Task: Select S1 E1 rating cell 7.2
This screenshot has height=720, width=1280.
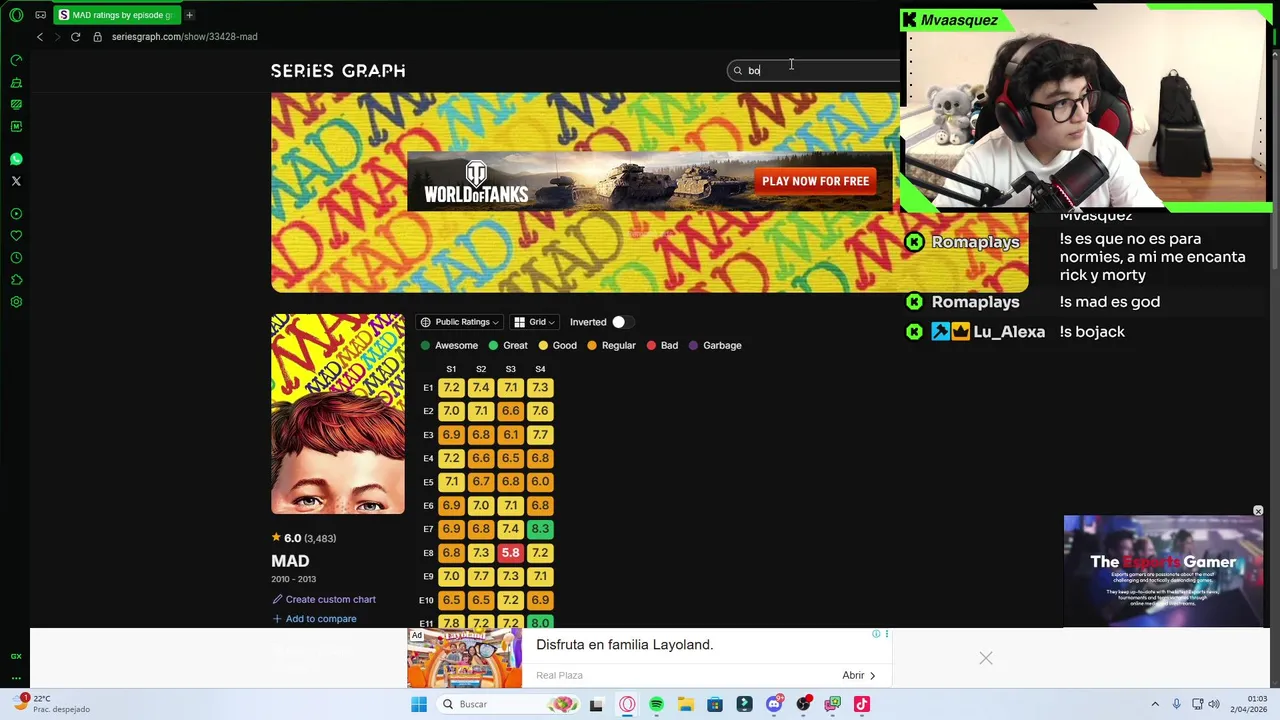Action: pos(451,388)
